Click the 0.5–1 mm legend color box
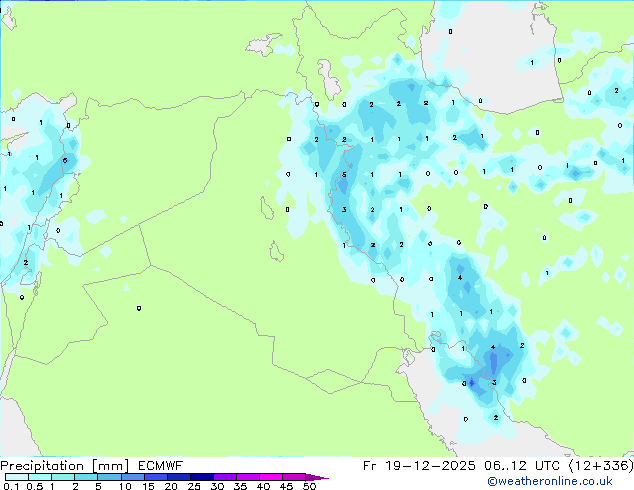Screen dimensions: 634x490 click(x=40, y=477)
